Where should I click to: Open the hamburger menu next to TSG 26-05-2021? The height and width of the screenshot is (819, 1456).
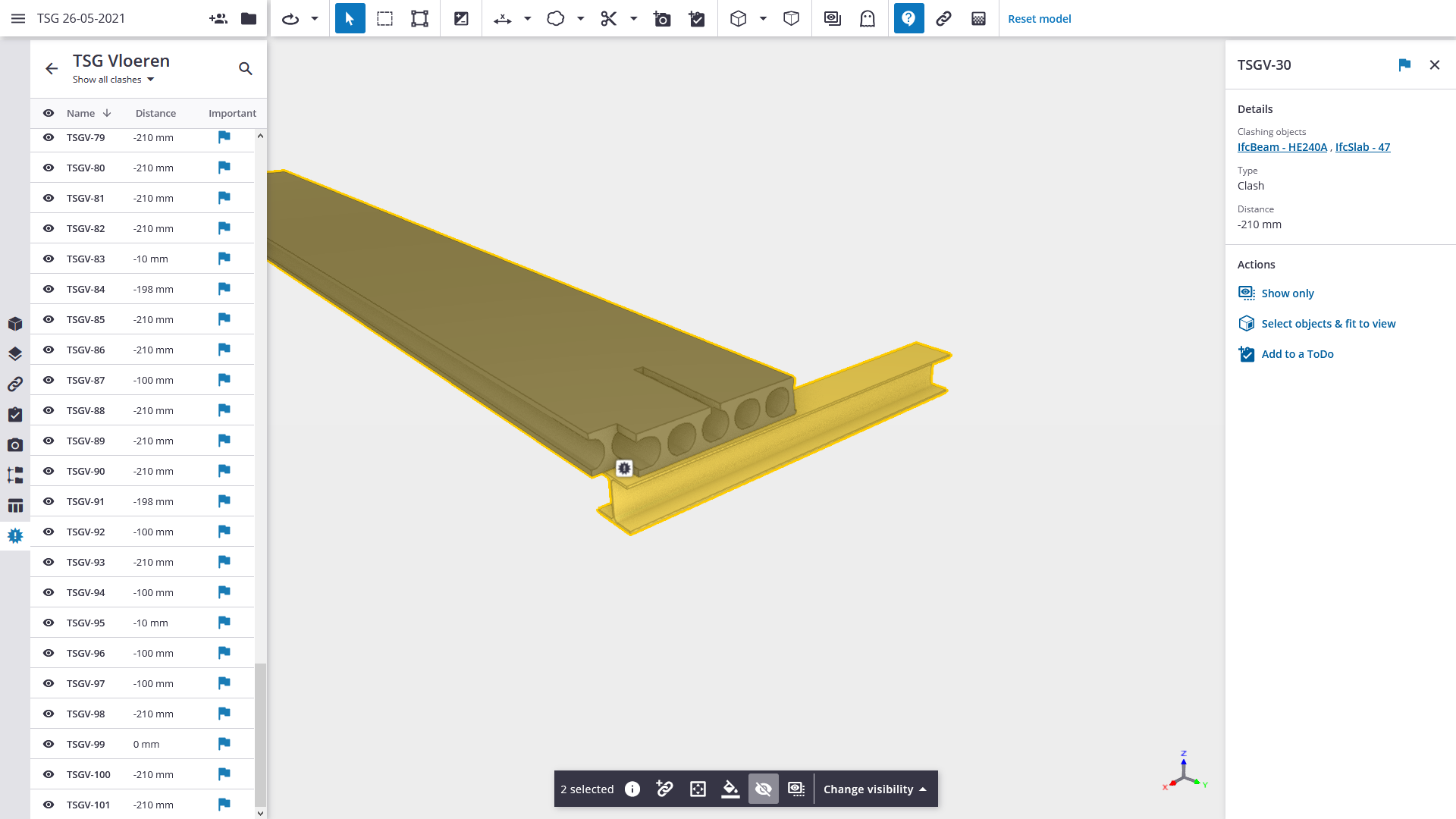(x=17, y=18)
